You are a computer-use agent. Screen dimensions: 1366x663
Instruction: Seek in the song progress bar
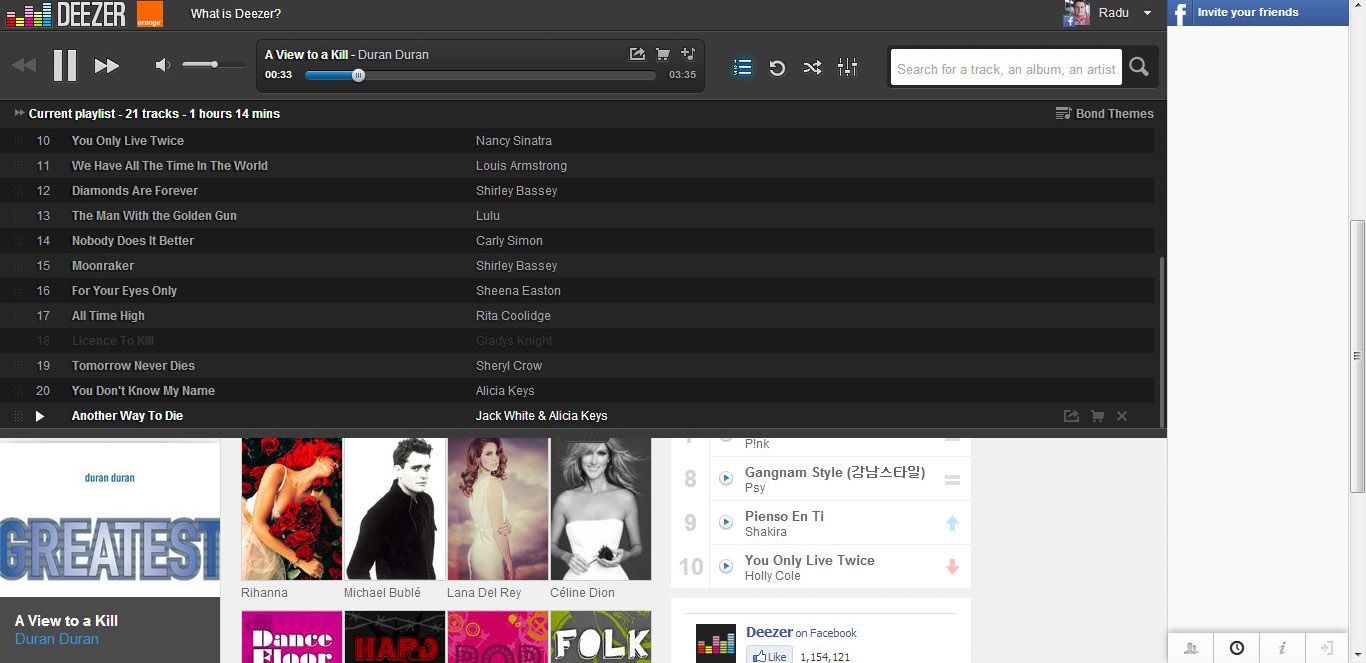point(480,75)
